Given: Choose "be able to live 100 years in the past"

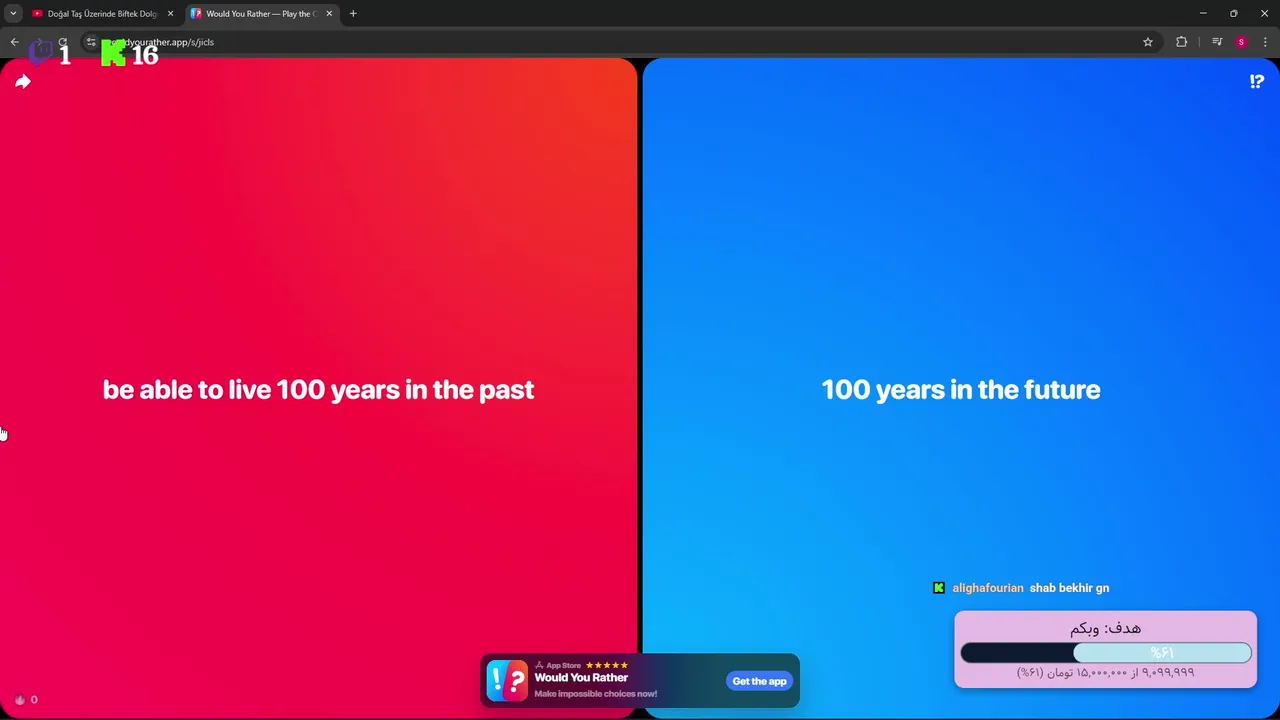Looking at the screenshot, I should pyautogui.click(x=318, y=389).
